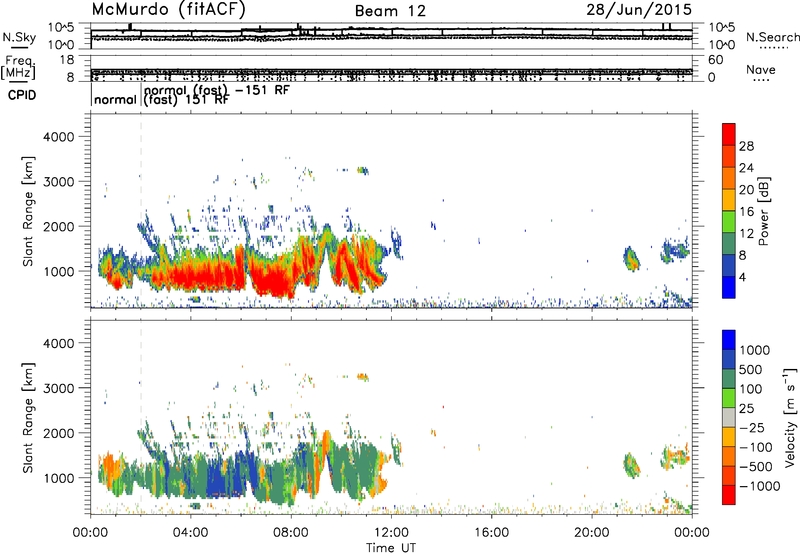Click the '500' tick on Velocity colorbar
Viewport: 800px width, 554px height.
(752, 369)
